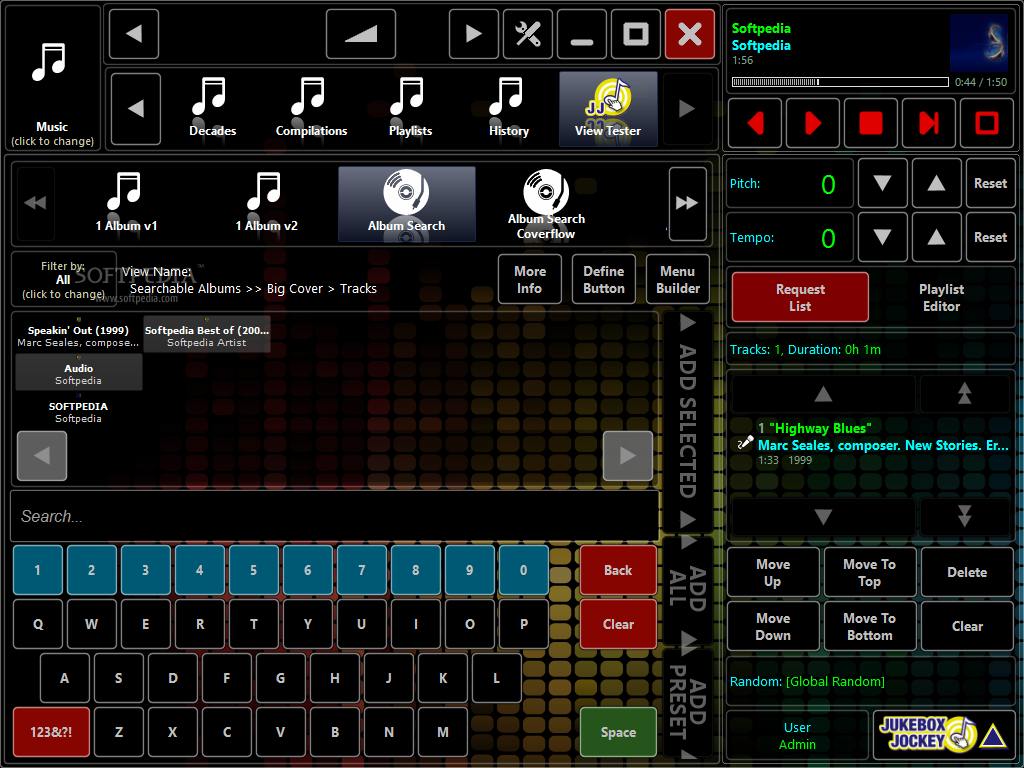The width and height of the screenshot is (1024, 768).
Task: Delete the selected request track
Action: tap(967, 573)
